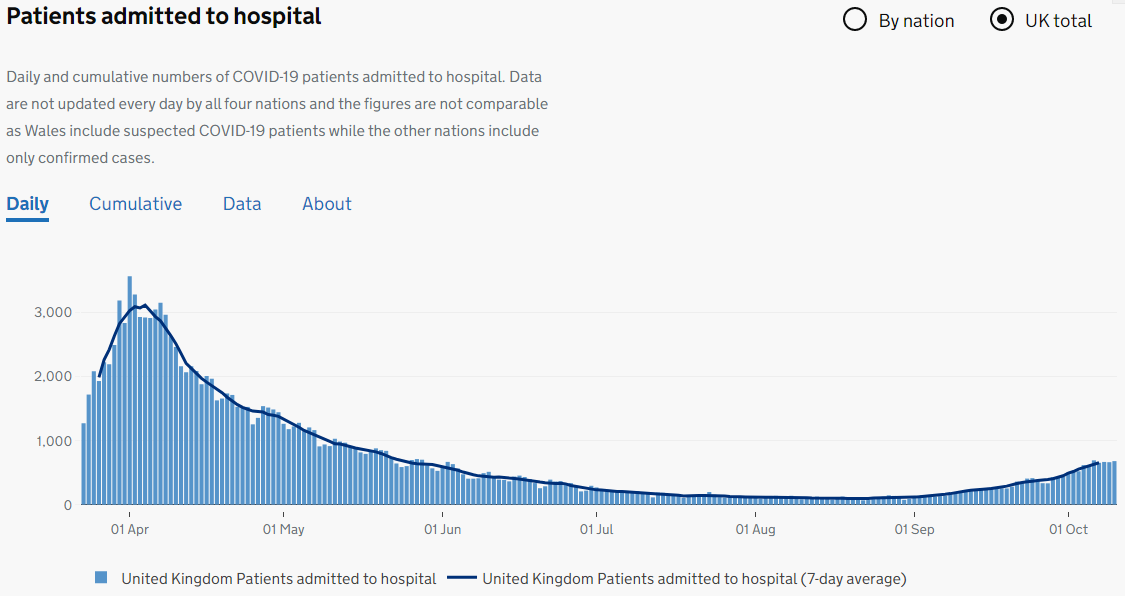Image resolution: width=1125 pixels, height=596 pixels.
Task: Open the Data tab
Action: click(x=242, y=204)
